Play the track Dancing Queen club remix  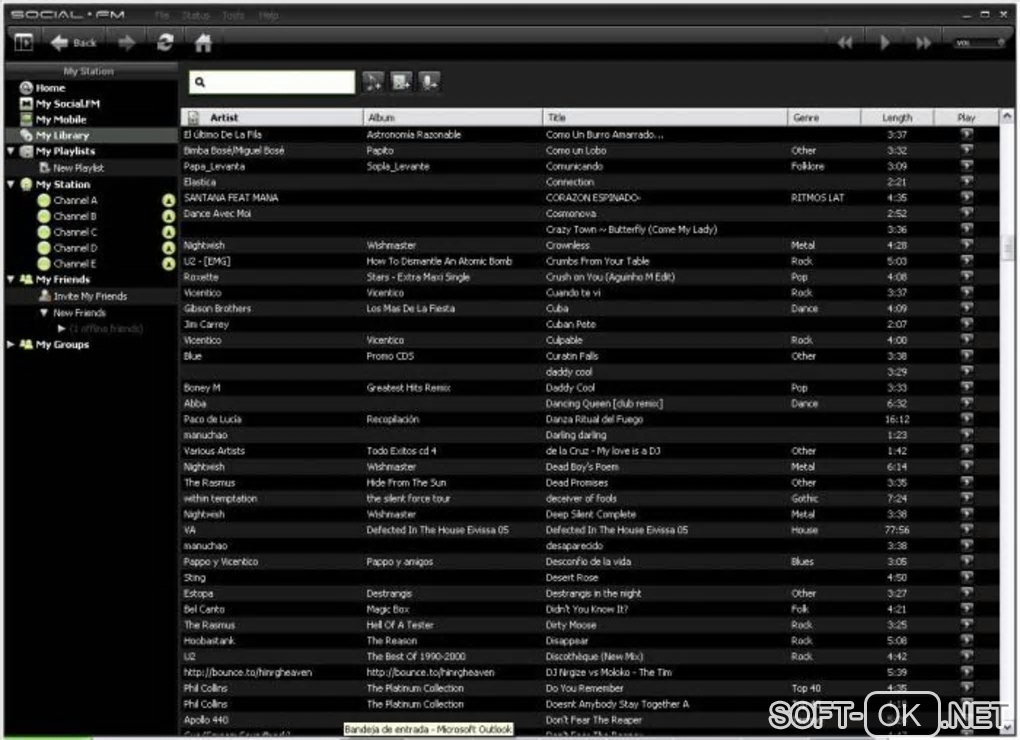(967, 403)
